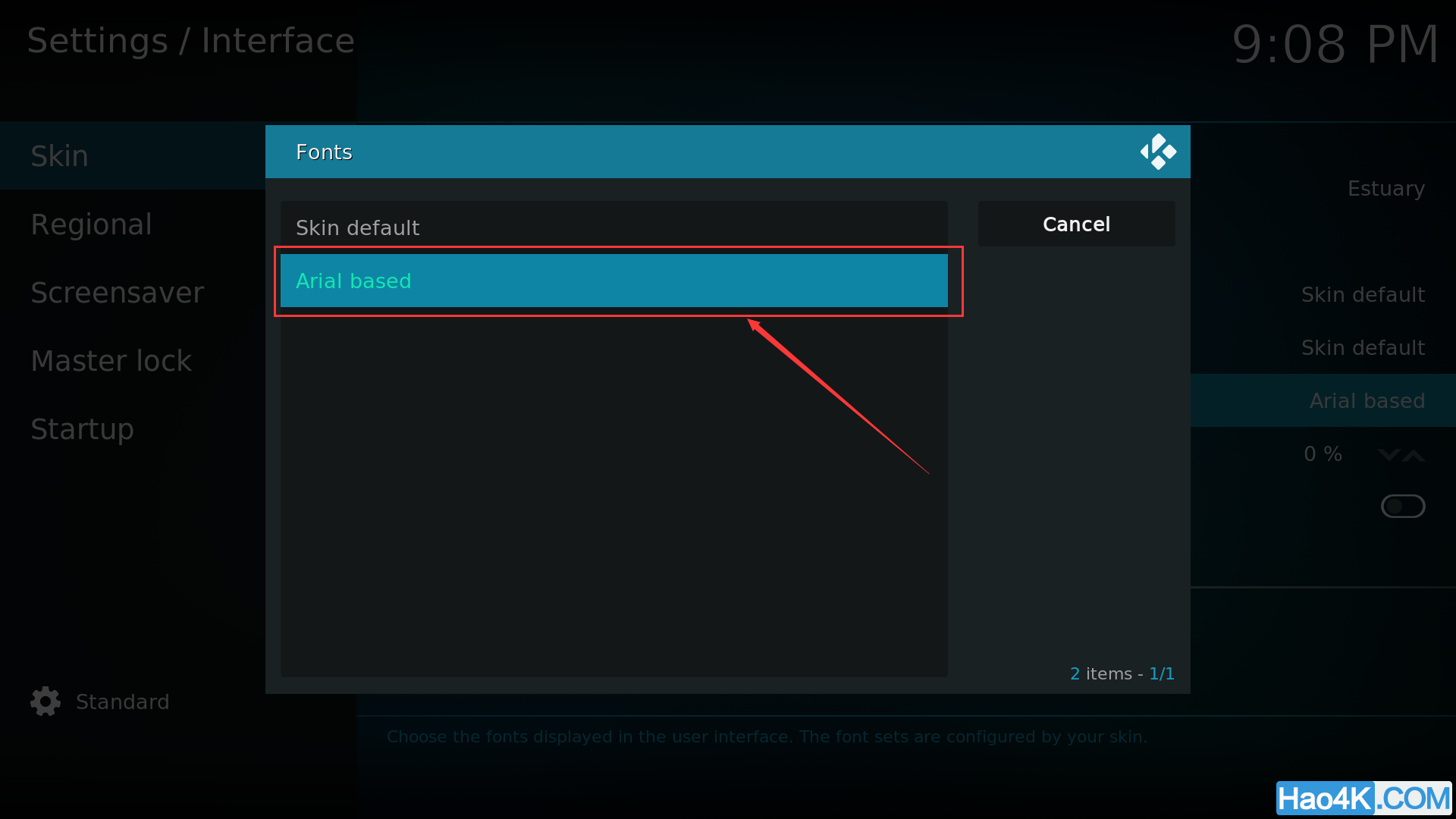Click the Arial based value in background settings

pos(1367,400)
